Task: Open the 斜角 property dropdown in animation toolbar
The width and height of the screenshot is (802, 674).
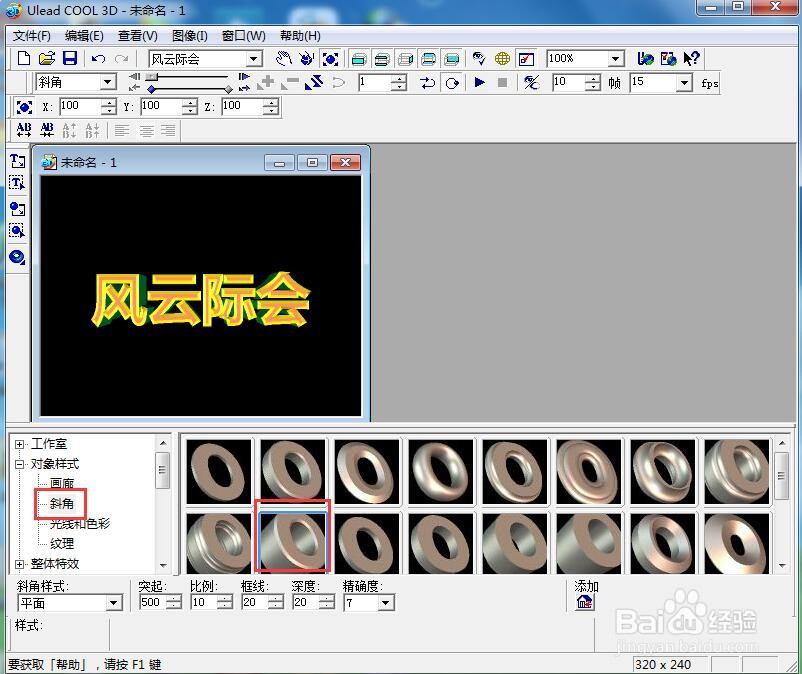Action: pyautogui.click(x=108, y=82)
